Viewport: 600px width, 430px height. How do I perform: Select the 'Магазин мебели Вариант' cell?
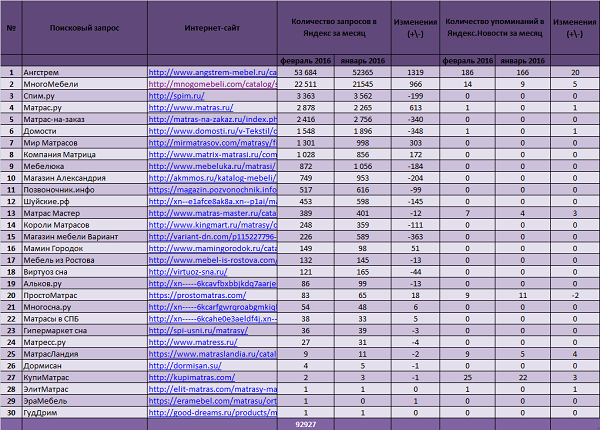[x=85, y=237]
